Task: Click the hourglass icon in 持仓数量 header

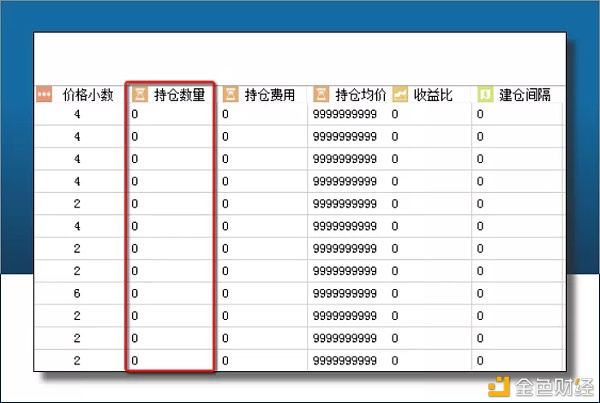Action: (139, 94)
